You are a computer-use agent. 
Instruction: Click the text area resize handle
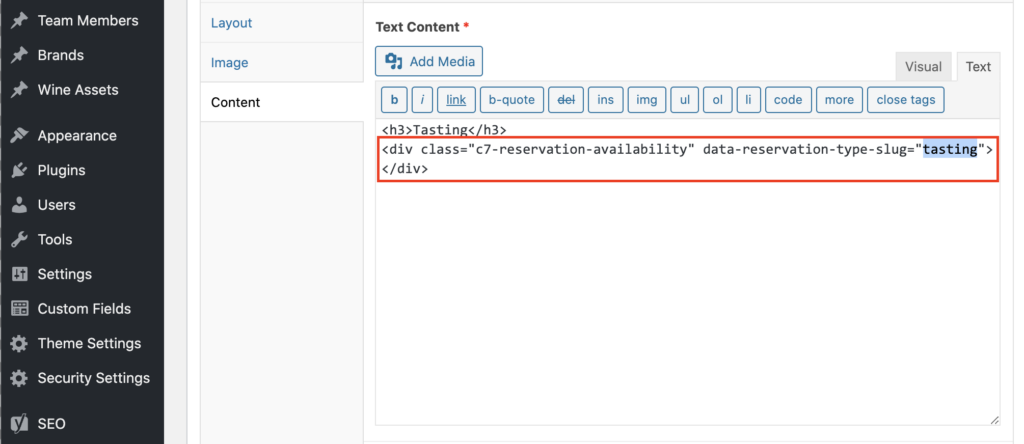(x=994, y=421)
